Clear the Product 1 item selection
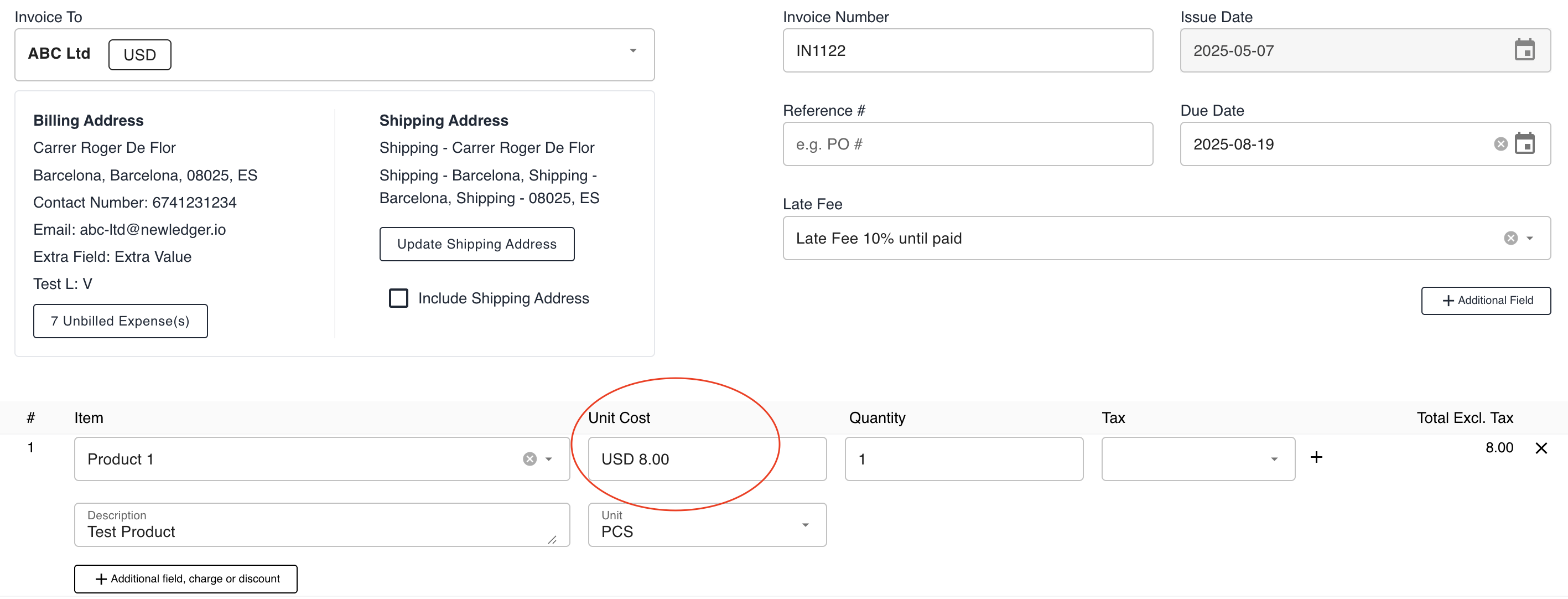This screenshot has height=599, width=1568. pos(529,459)
